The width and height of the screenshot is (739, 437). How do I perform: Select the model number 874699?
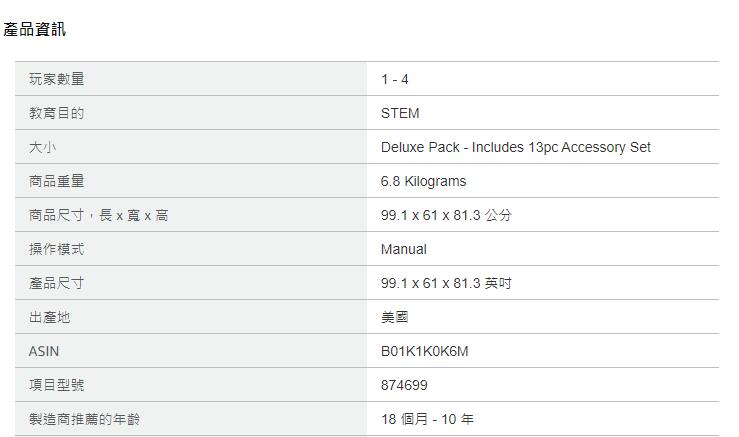404,385
